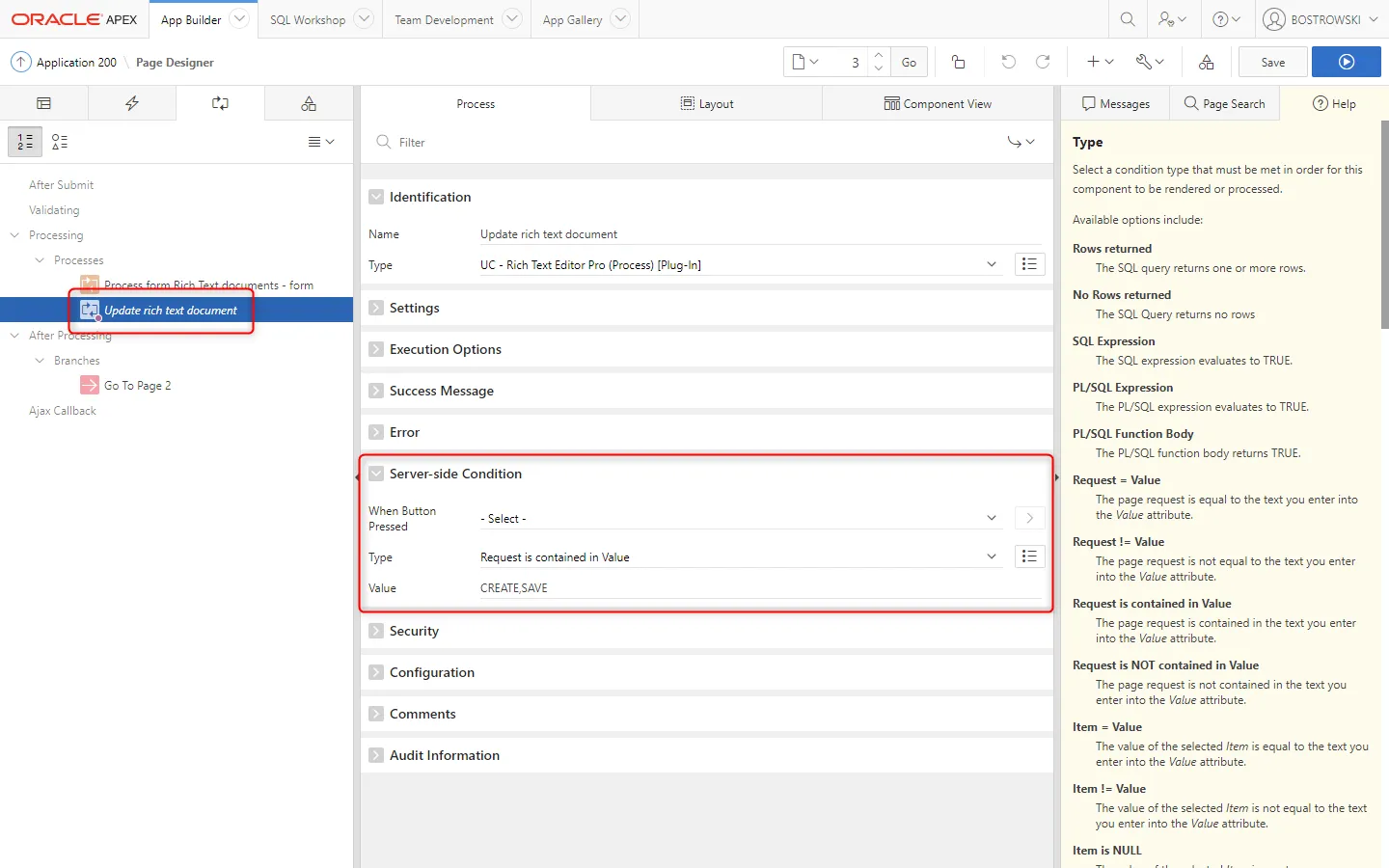
Task: Click the Run Page play icon
Action: (x=1346, y=62)
